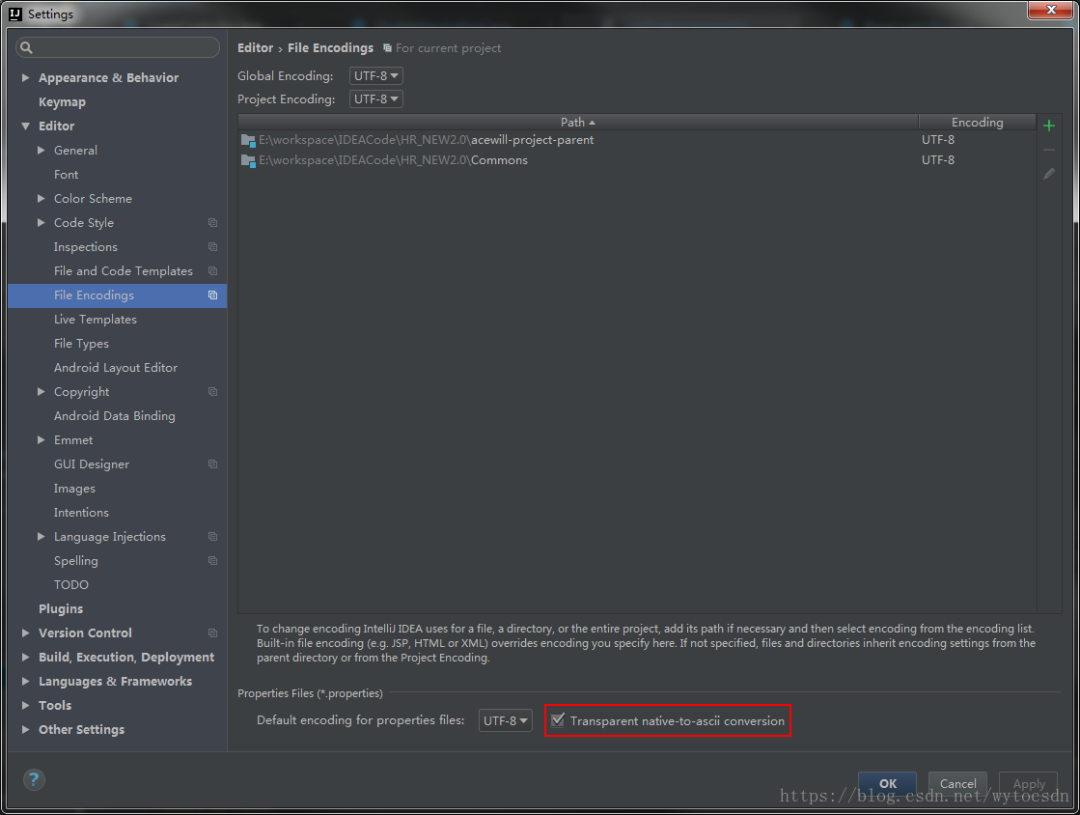Open the Keymap settings page
This screenshot has width=1080, height=815.
(x=62, y=102)
